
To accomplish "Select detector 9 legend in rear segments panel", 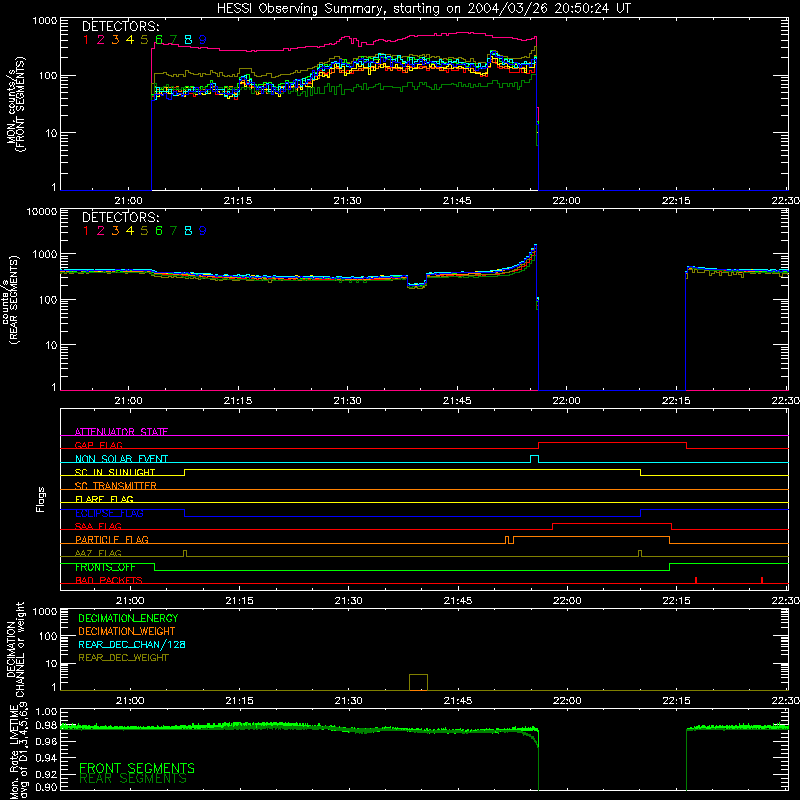I will coord(203,231).
